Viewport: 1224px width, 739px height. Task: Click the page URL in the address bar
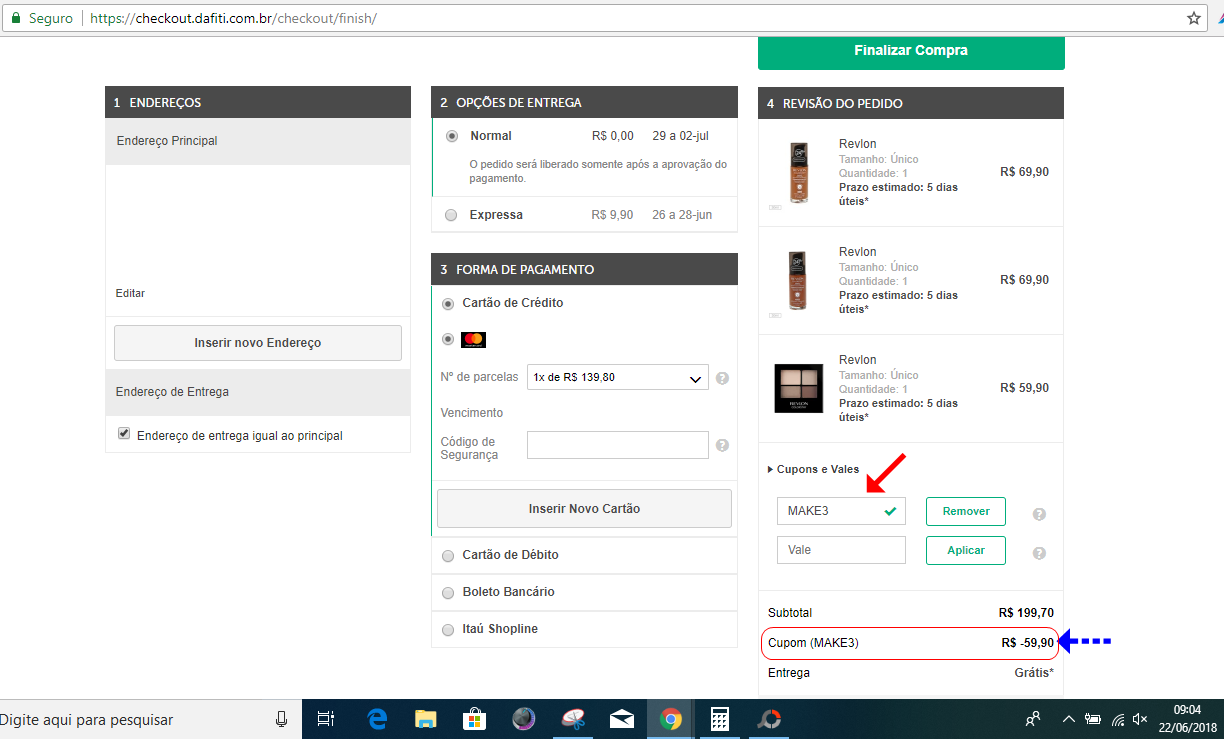(233, 18)
